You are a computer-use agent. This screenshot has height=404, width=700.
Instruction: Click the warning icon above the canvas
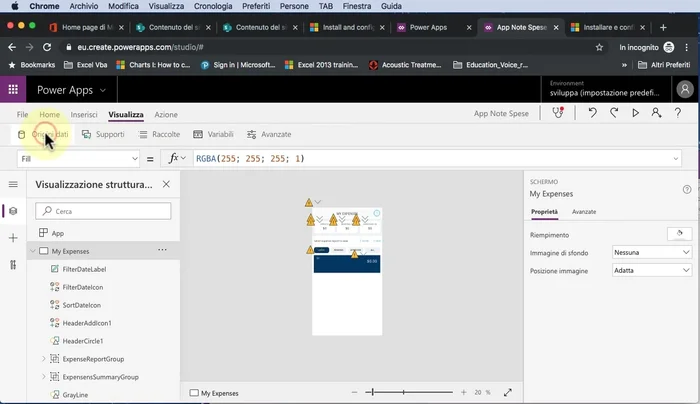click(308, 203)
